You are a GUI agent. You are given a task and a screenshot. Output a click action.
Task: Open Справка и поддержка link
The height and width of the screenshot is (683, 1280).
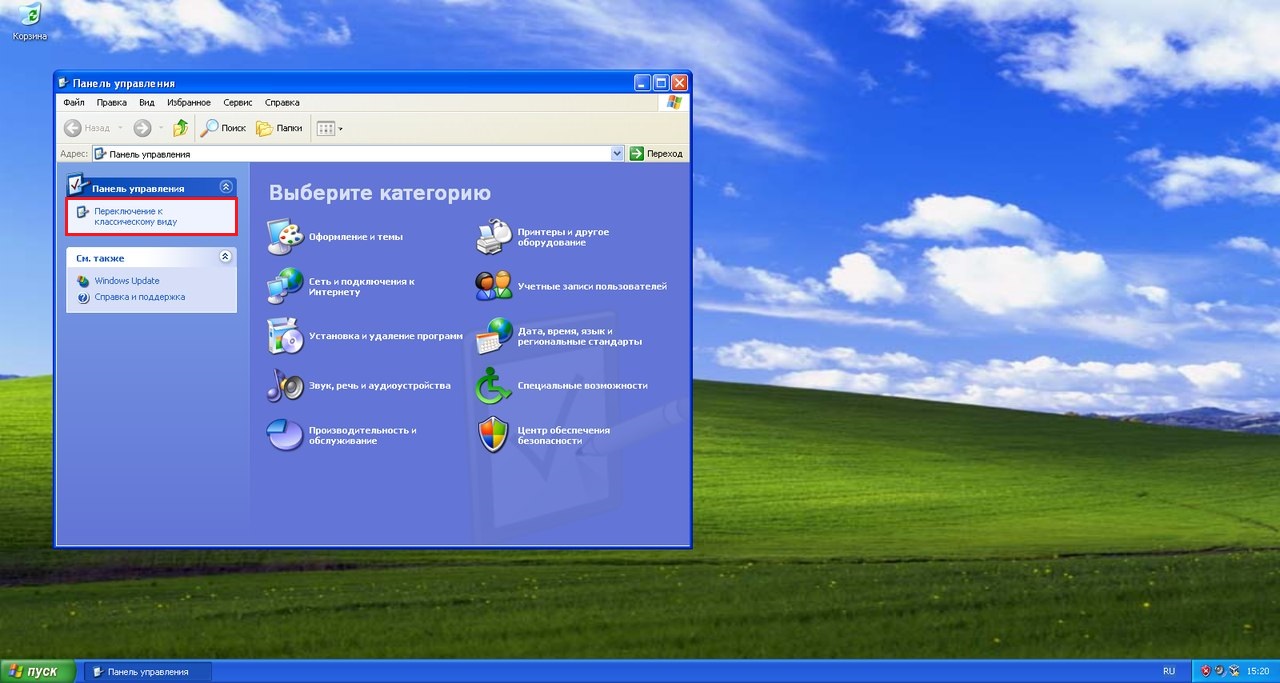pos(139,297)
